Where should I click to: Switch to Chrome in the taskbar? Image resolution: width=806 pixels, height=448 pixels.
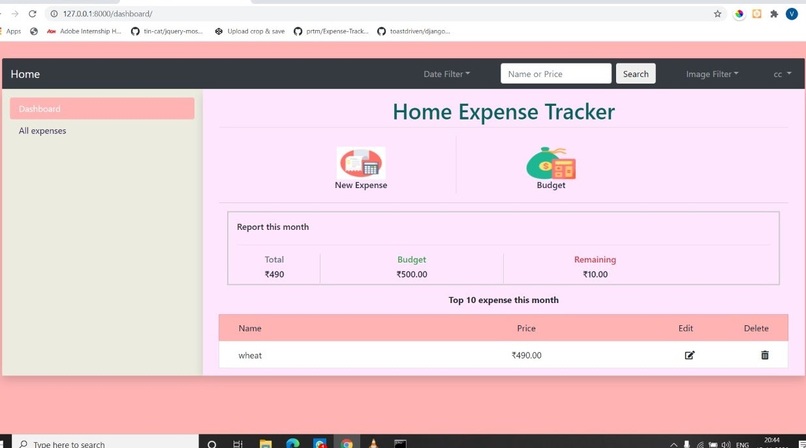coord(347,443)
